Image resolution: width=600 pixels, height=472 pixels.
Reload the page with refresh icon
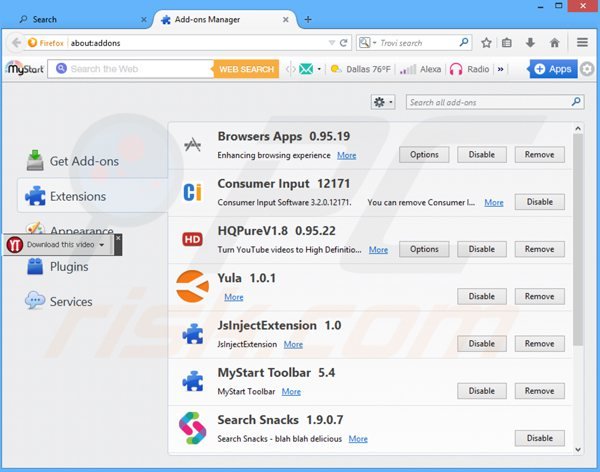pyautogui.click(x=344, y=43)
